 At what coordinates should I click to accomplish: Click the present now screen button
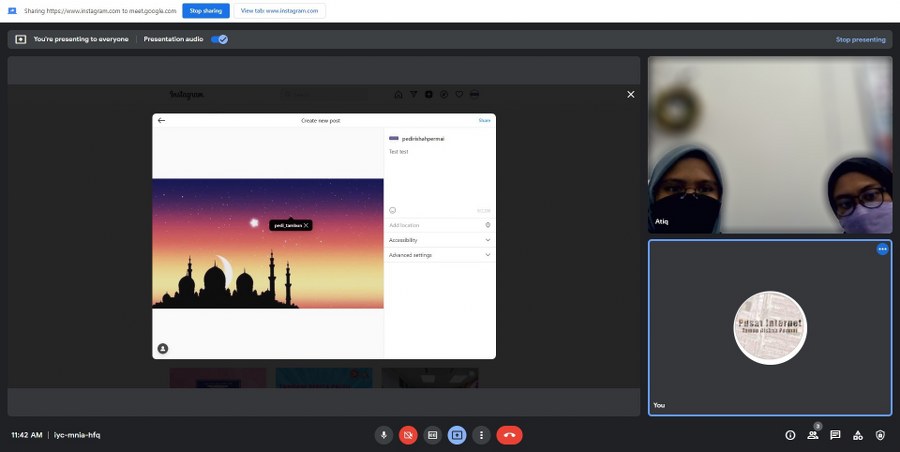(457, 435)
